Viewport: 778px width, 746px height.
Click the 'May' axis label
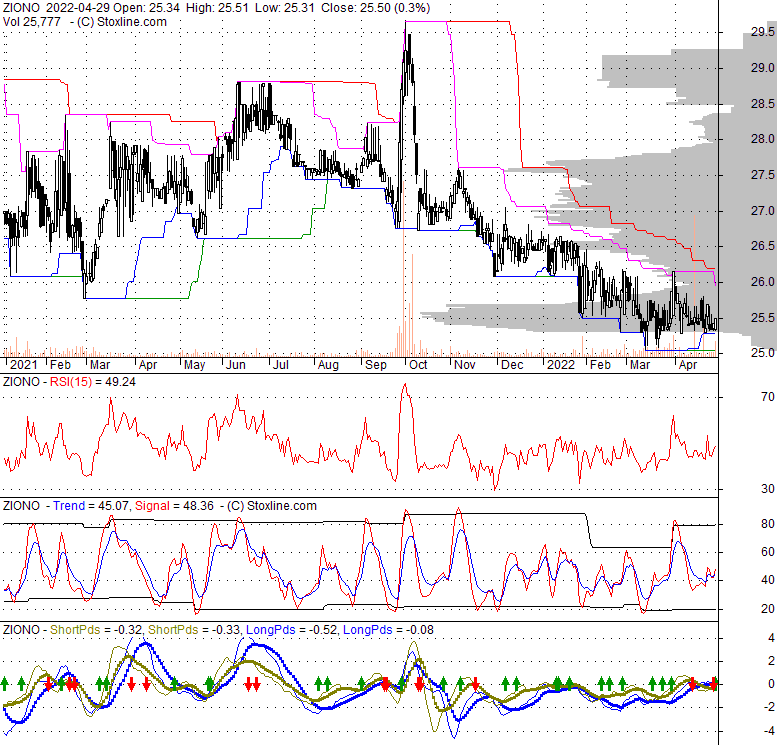(194, 365)
